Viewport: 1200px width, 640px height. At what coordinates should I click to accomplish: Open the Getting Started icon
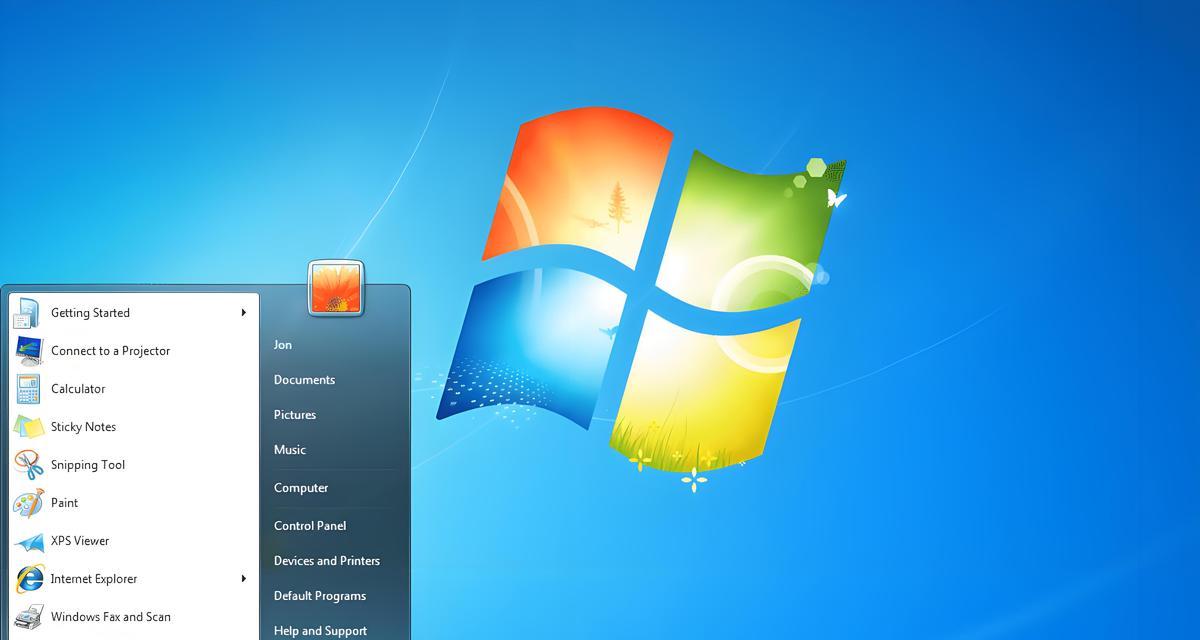point(27,313)
